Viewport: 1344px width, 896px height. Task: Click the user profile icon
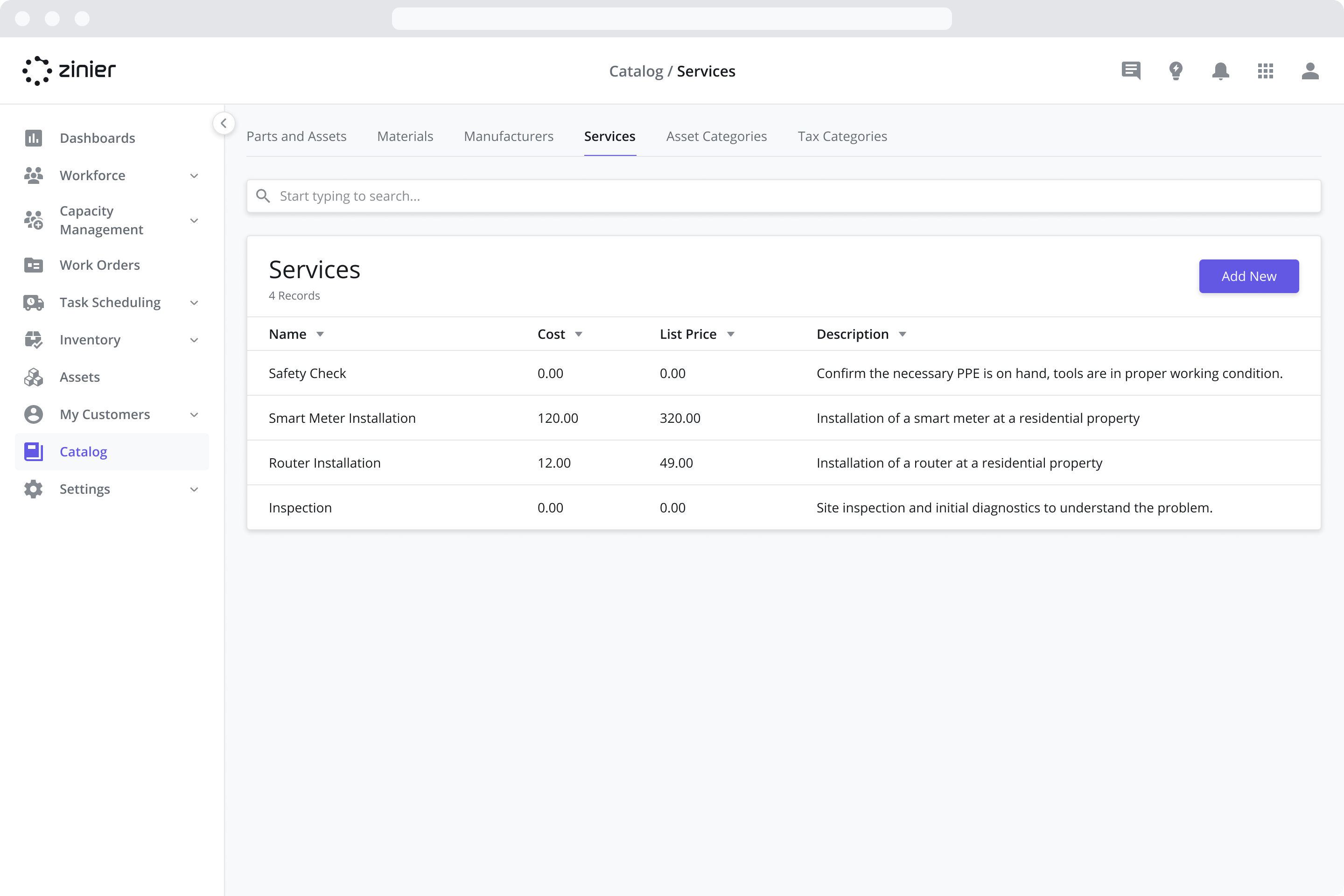[1311, 71]
